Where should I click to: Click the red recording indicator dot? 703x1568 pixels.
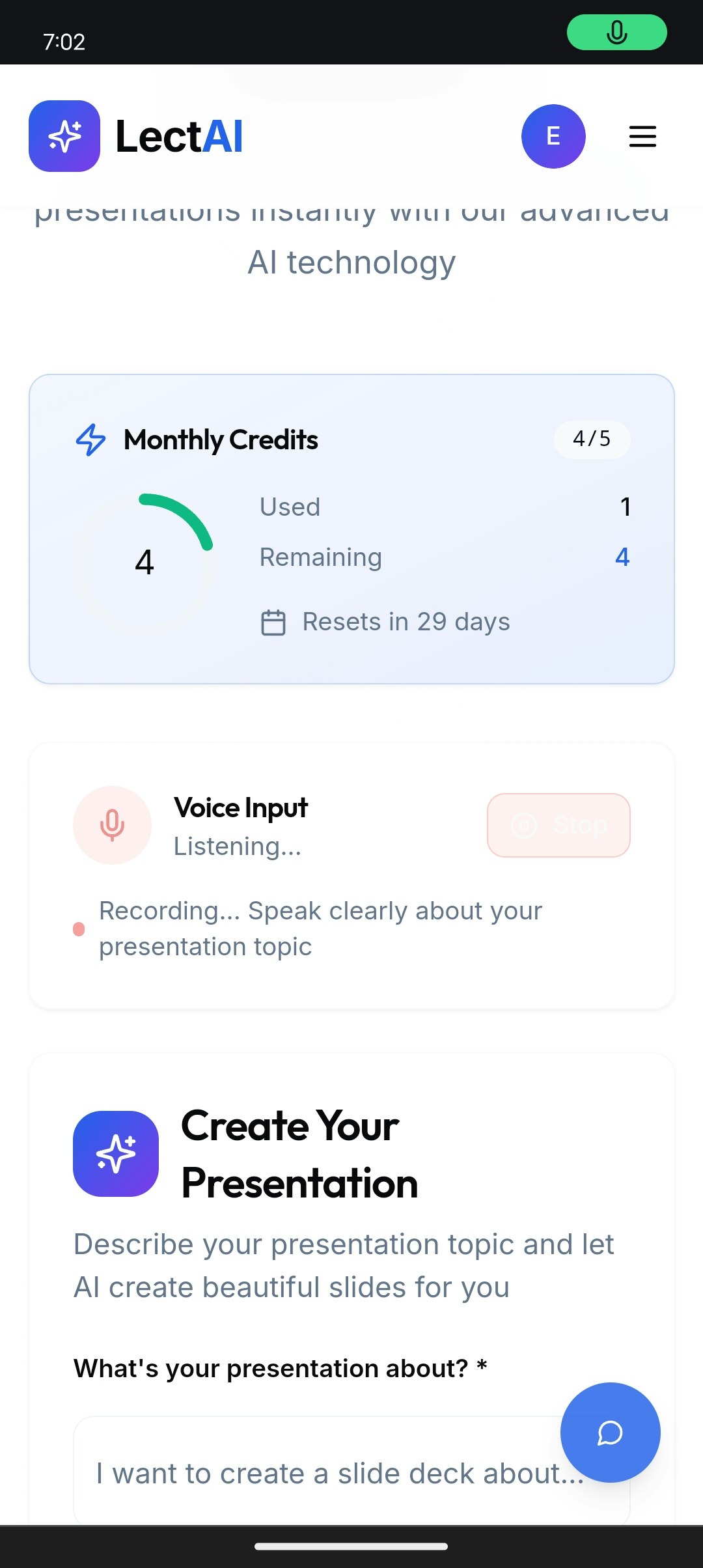click(79, 929)
